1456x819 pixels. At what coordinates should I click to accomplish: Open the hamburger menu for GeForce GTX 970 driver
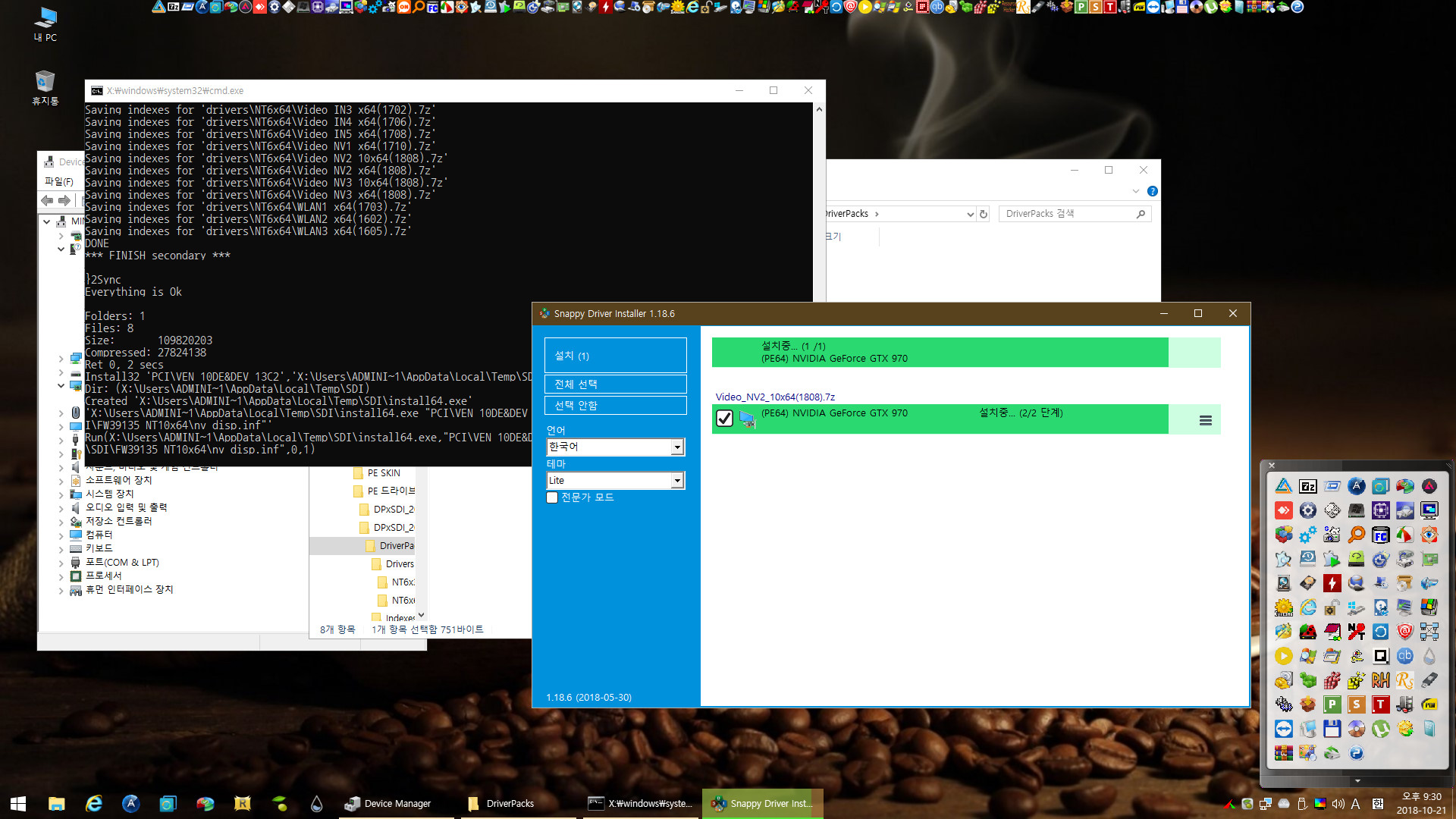coord(1206,420)
